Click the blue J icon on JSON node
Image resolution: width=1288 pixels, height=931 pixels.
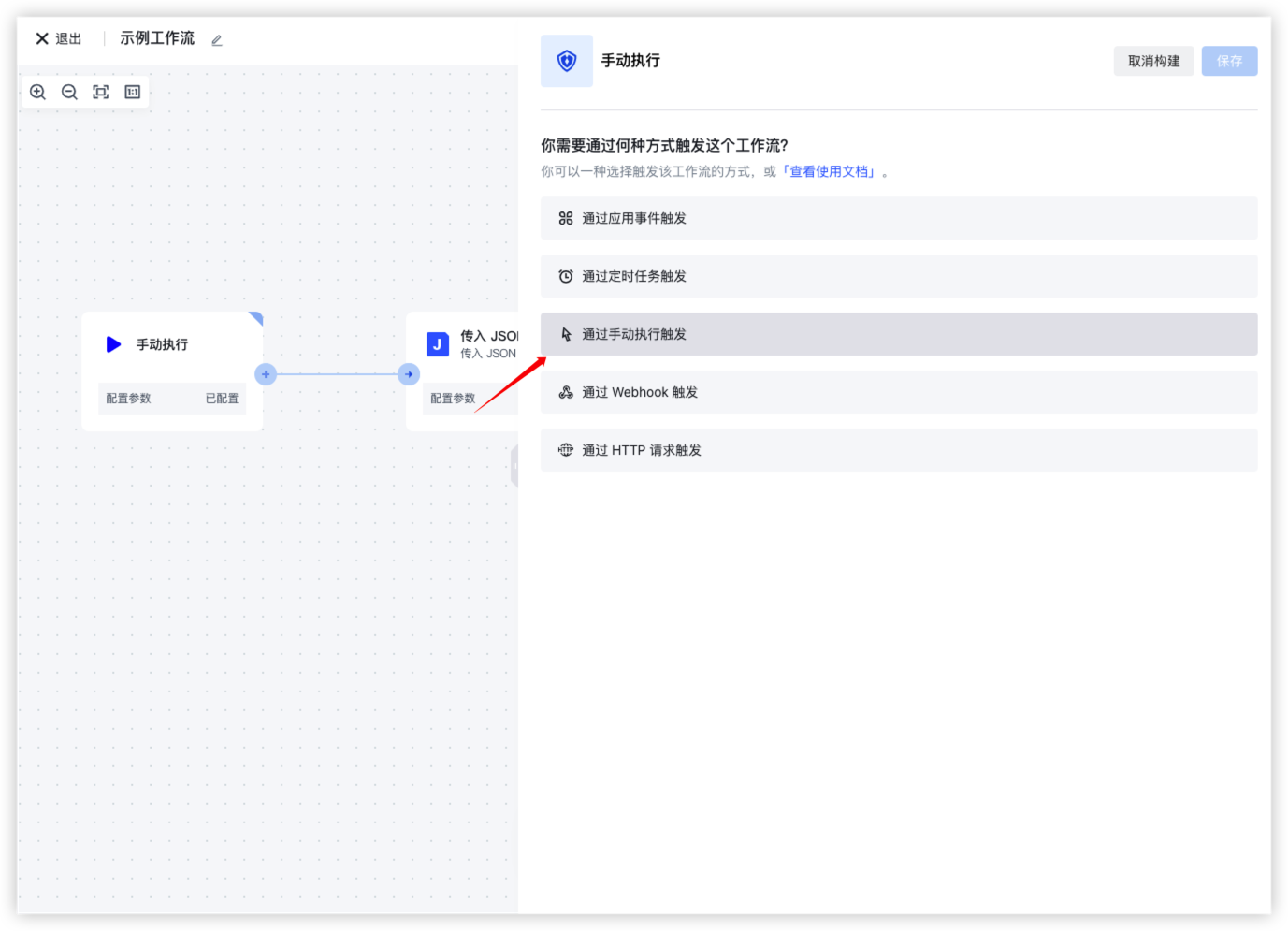437,344
